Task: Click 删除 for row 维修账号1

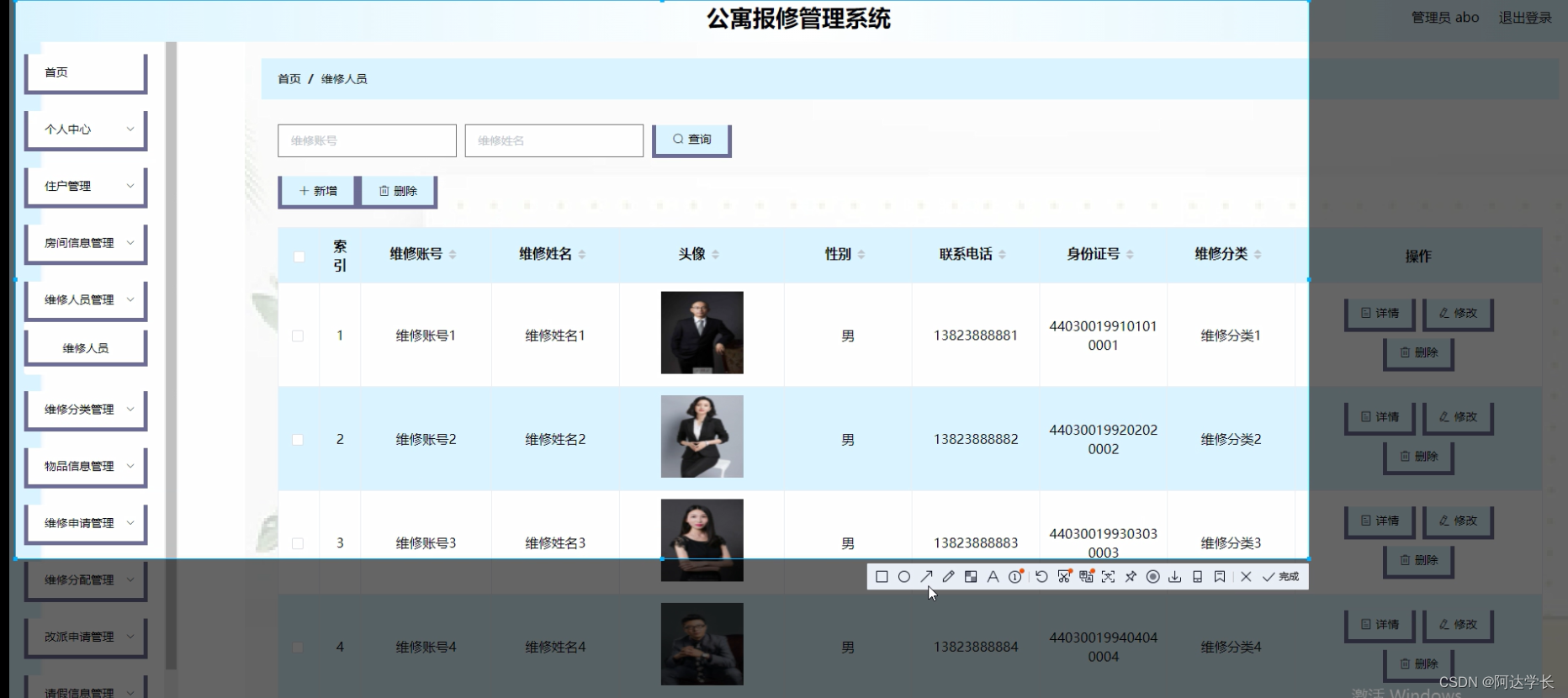Action: pos(1418,353)
